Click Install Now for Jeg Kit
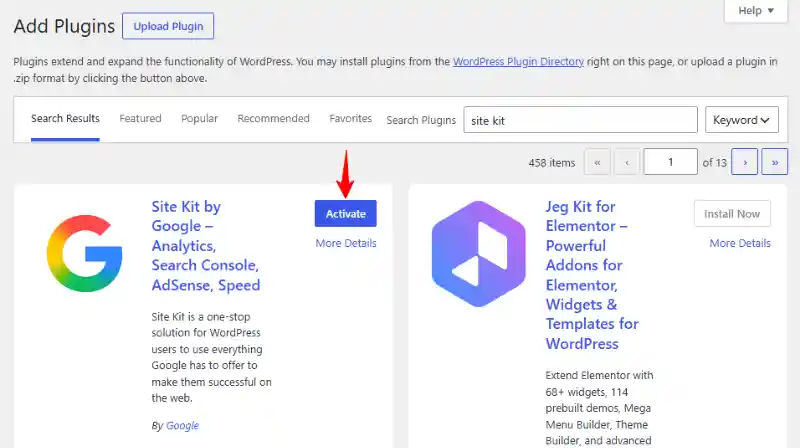800x448 pixels. point(732,214)
